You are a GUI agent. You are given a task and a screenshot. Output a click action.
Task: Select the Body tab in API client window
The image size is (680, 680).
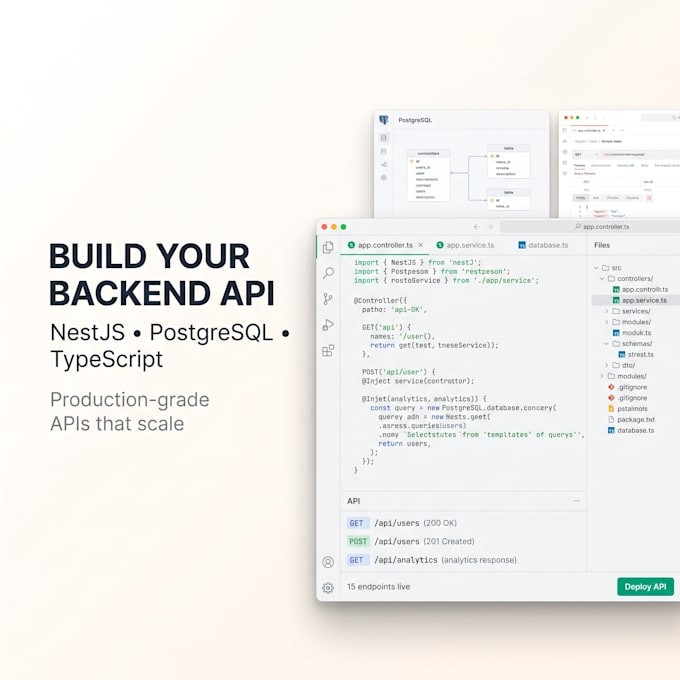point(644,165)
